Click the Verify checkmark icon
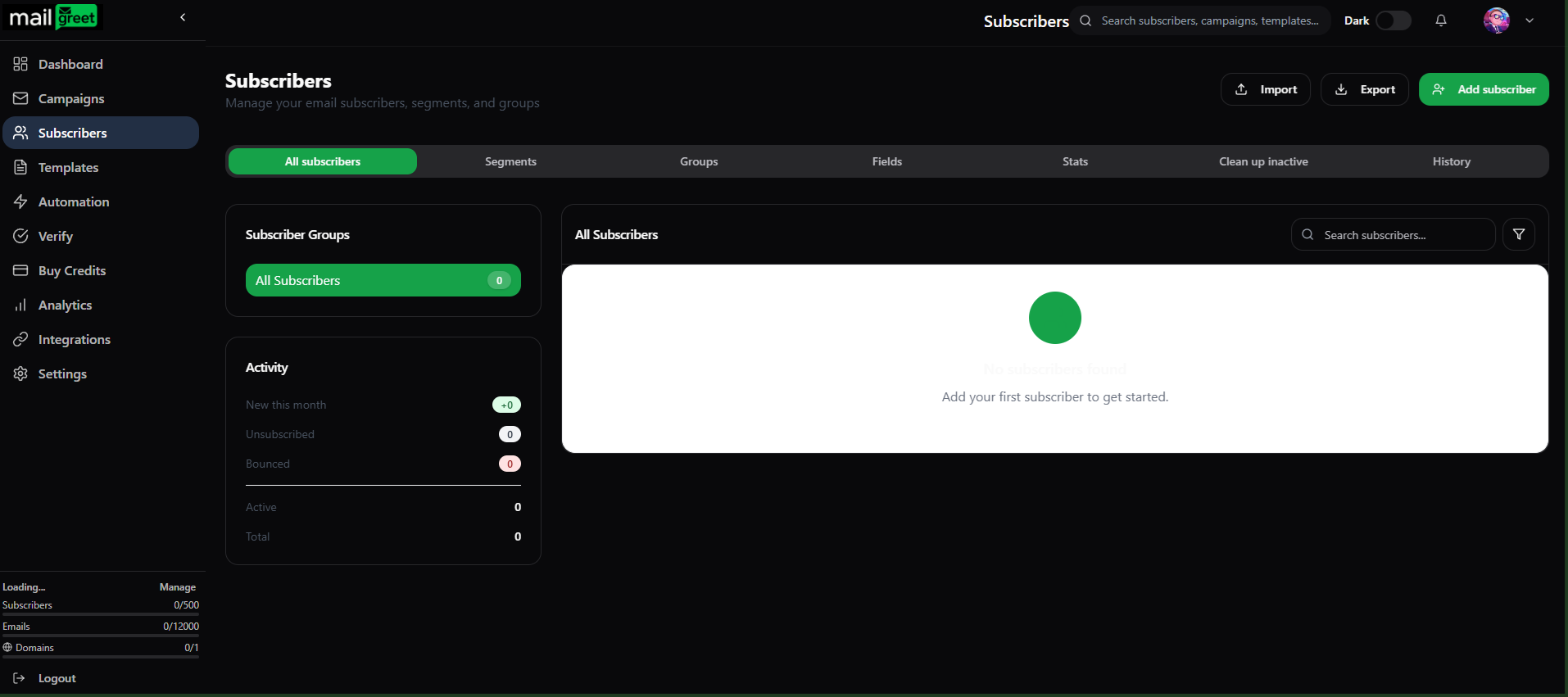 [20, 236]
